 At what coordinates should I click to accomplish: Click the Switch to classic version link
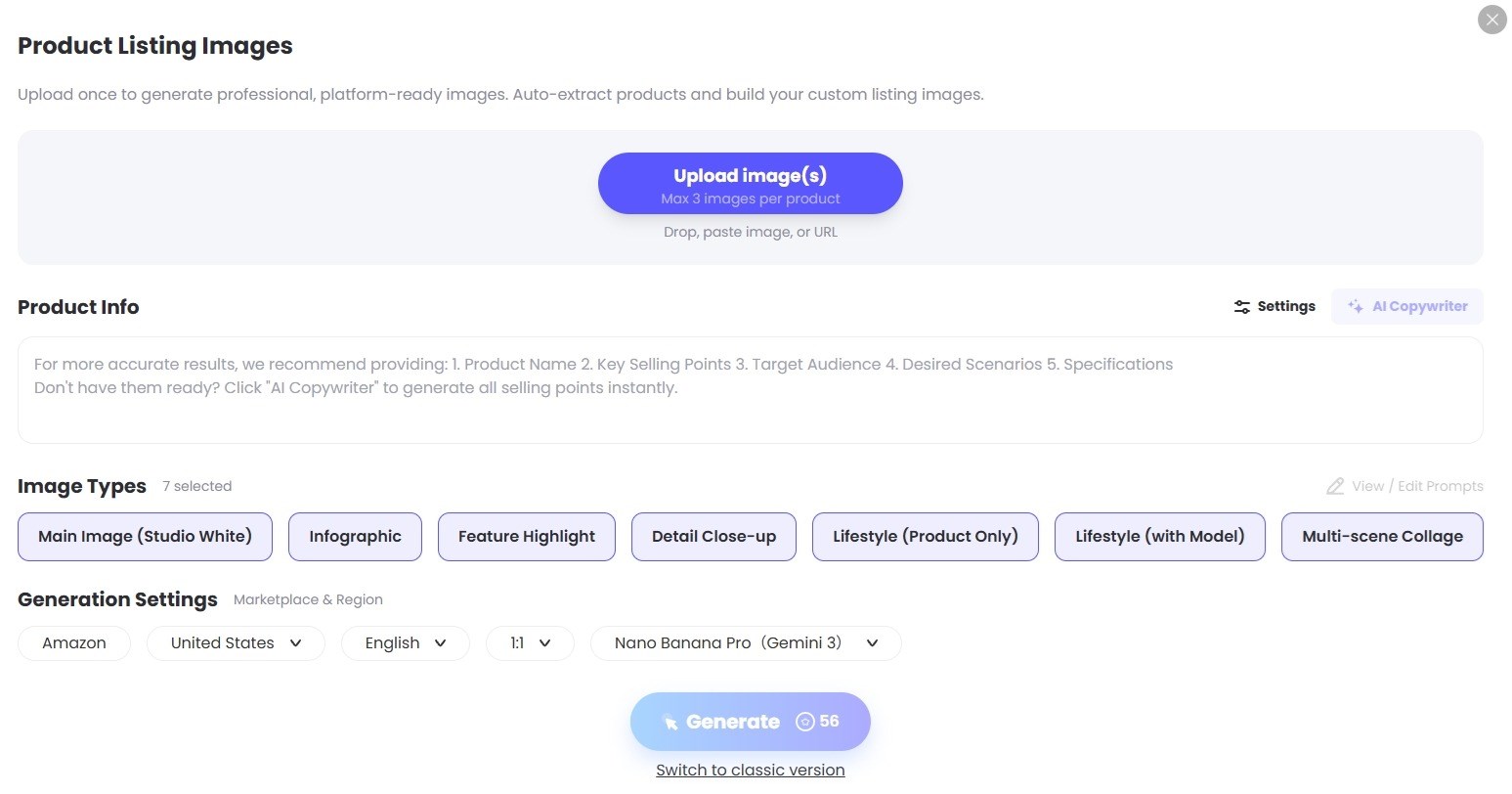pyautogui.click(x=750, y=771)
